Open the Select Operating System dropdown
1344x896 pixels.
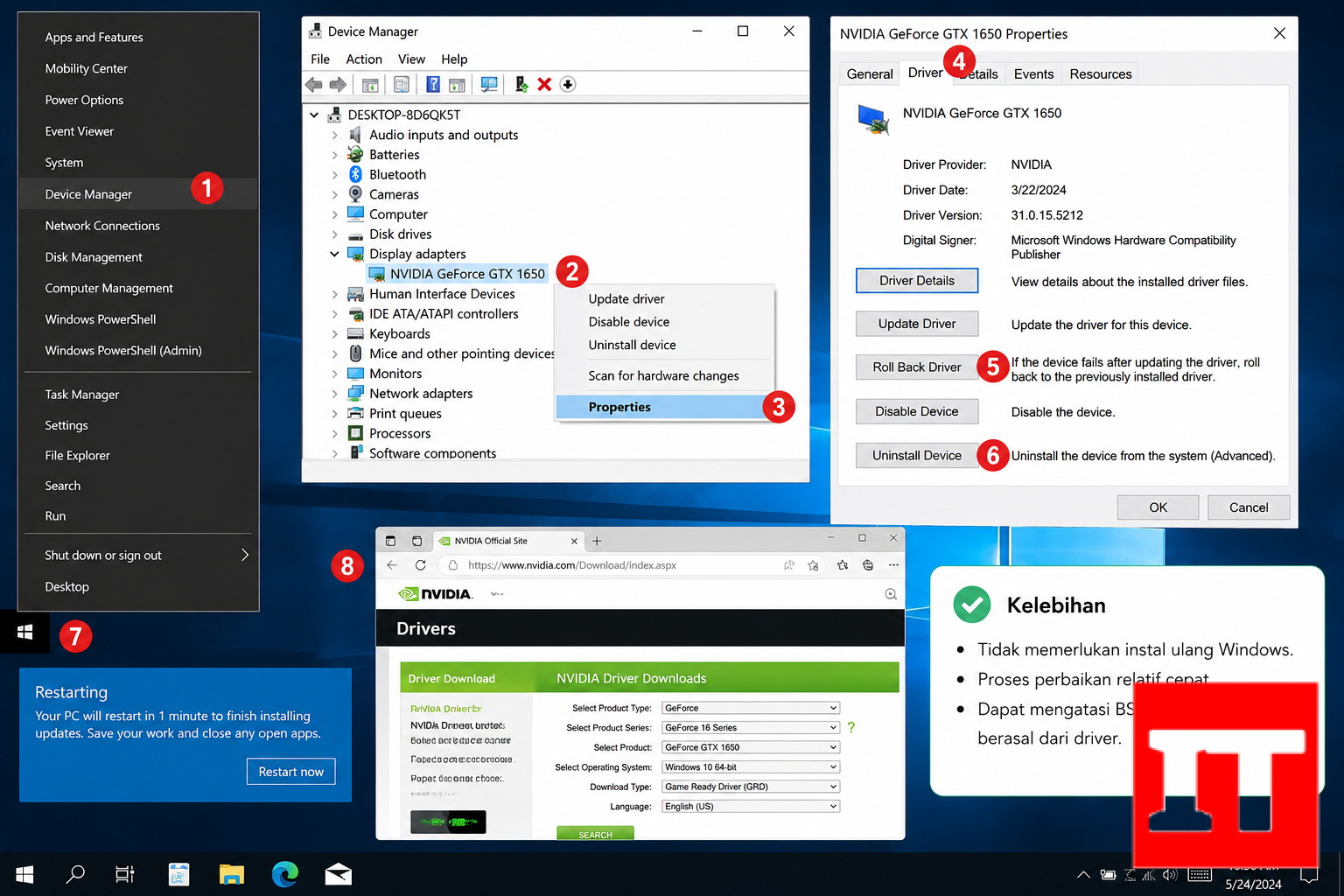750,766
